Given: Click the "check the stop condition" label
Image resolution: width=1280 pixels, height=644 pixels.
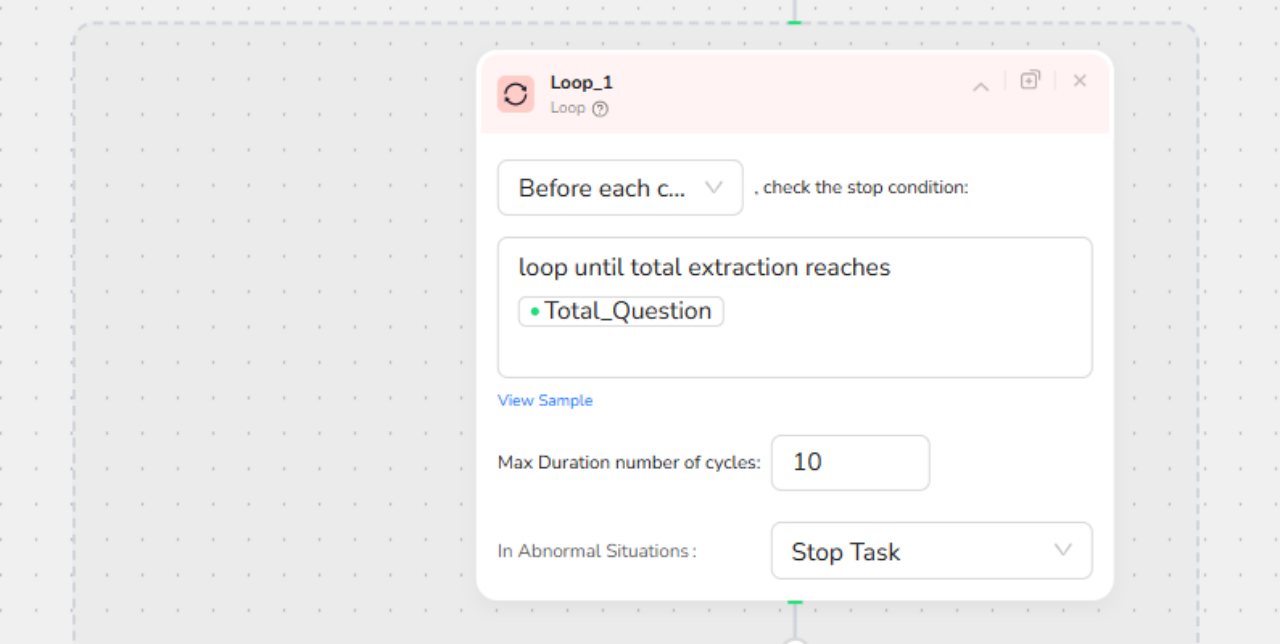Looking at the screenshot, I should pos(861,187).
